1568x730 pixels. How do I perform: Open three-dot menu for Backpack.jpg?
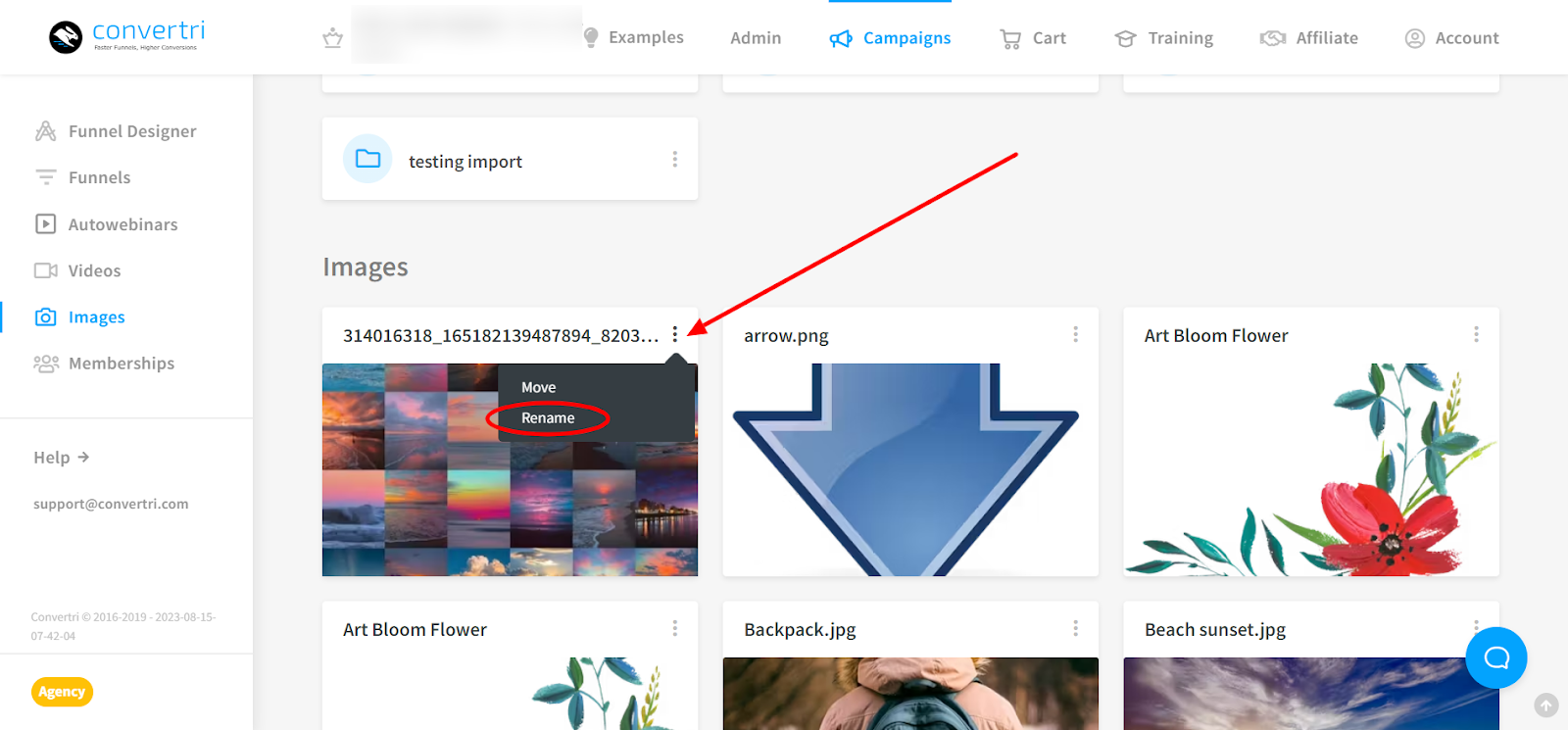click(1076, 628)
